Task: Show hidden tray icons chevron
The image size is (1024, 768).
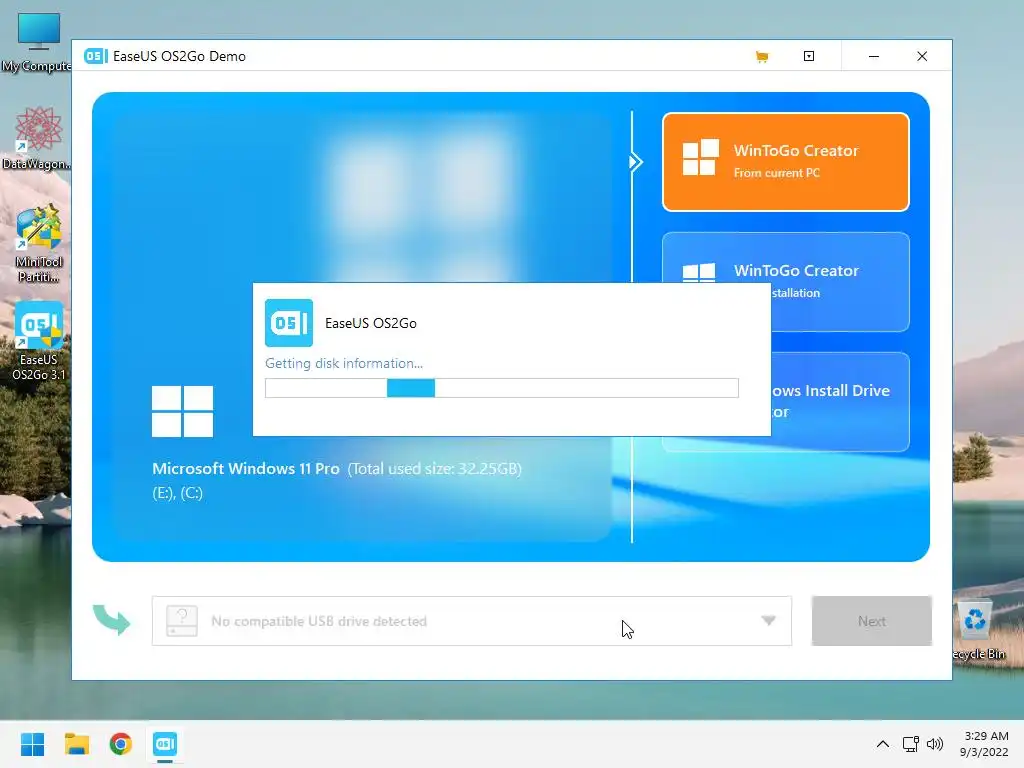Action: point(882,744)
